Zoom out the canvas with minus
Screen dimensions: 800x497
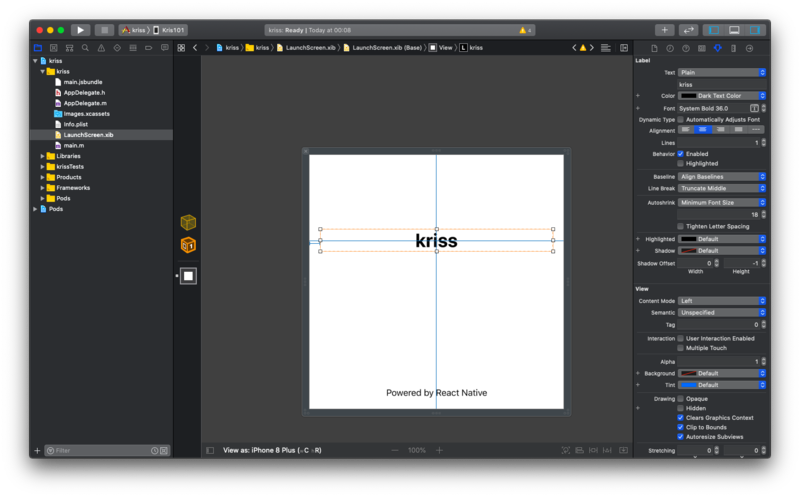pos(395,450)
